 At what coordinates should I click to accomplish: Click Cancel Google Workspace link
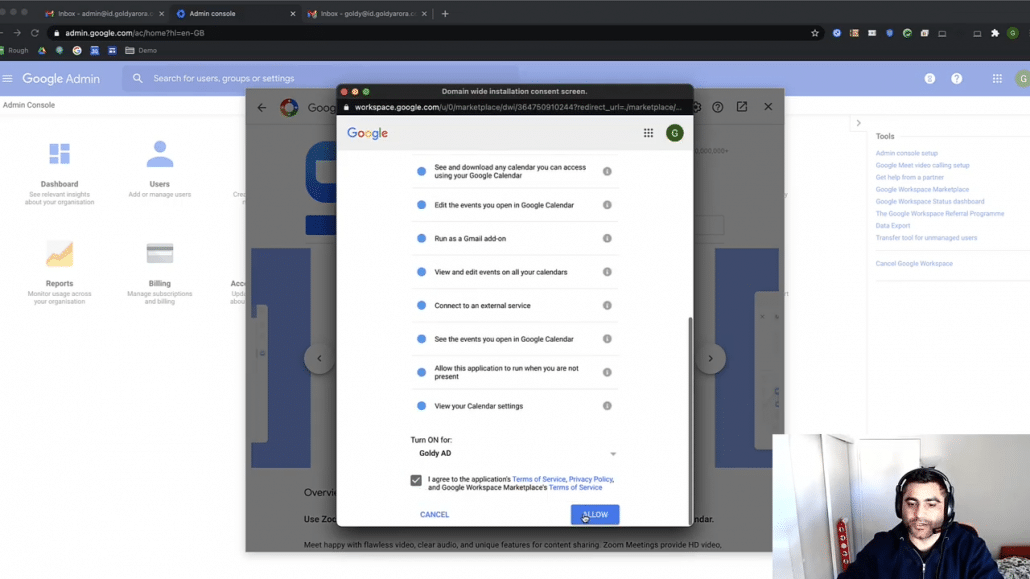pyautogui.click(x=914, y=264)
